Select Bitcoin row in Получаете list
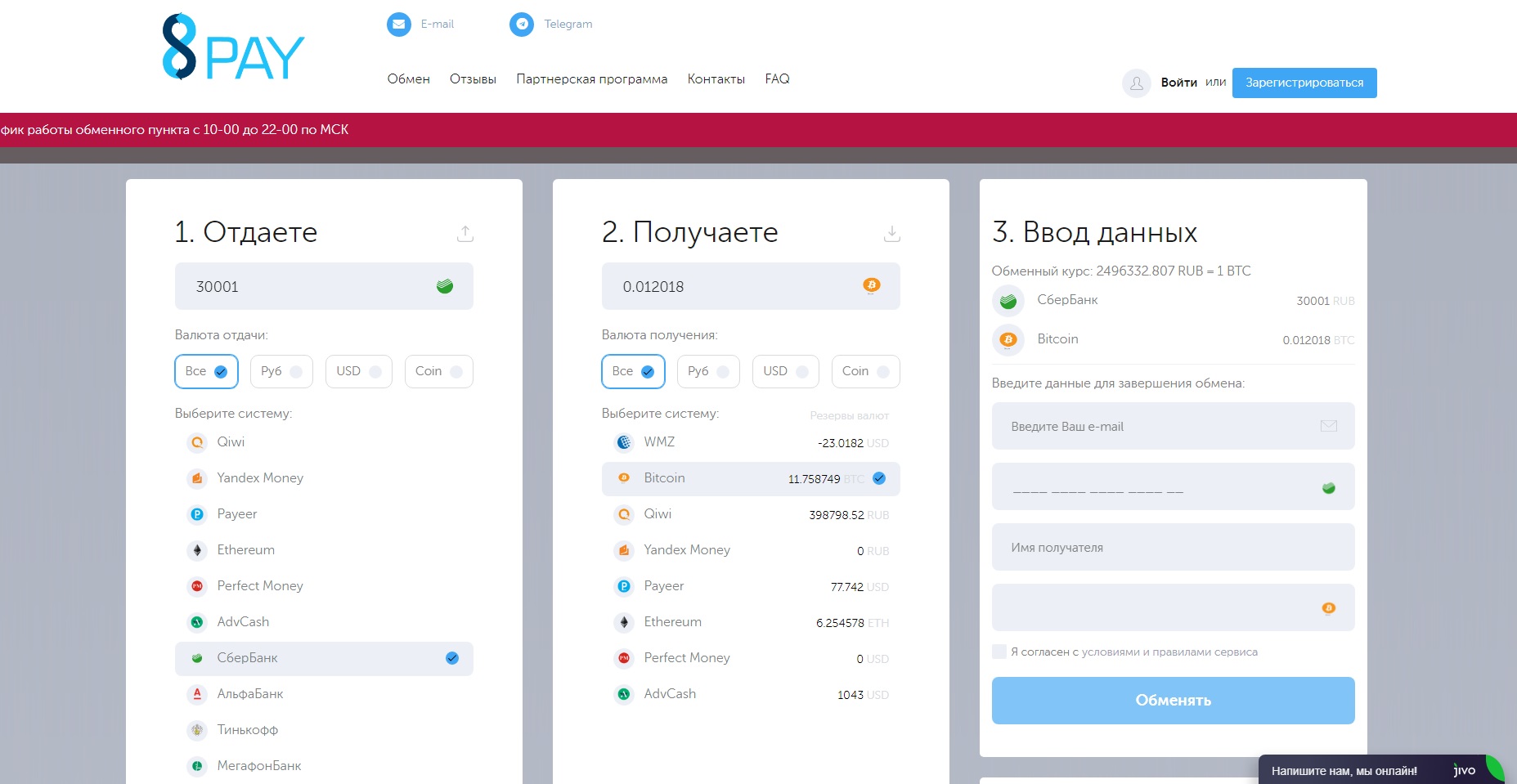The height and width of the screenshot is (784, 1517). (x=751, y=479)
